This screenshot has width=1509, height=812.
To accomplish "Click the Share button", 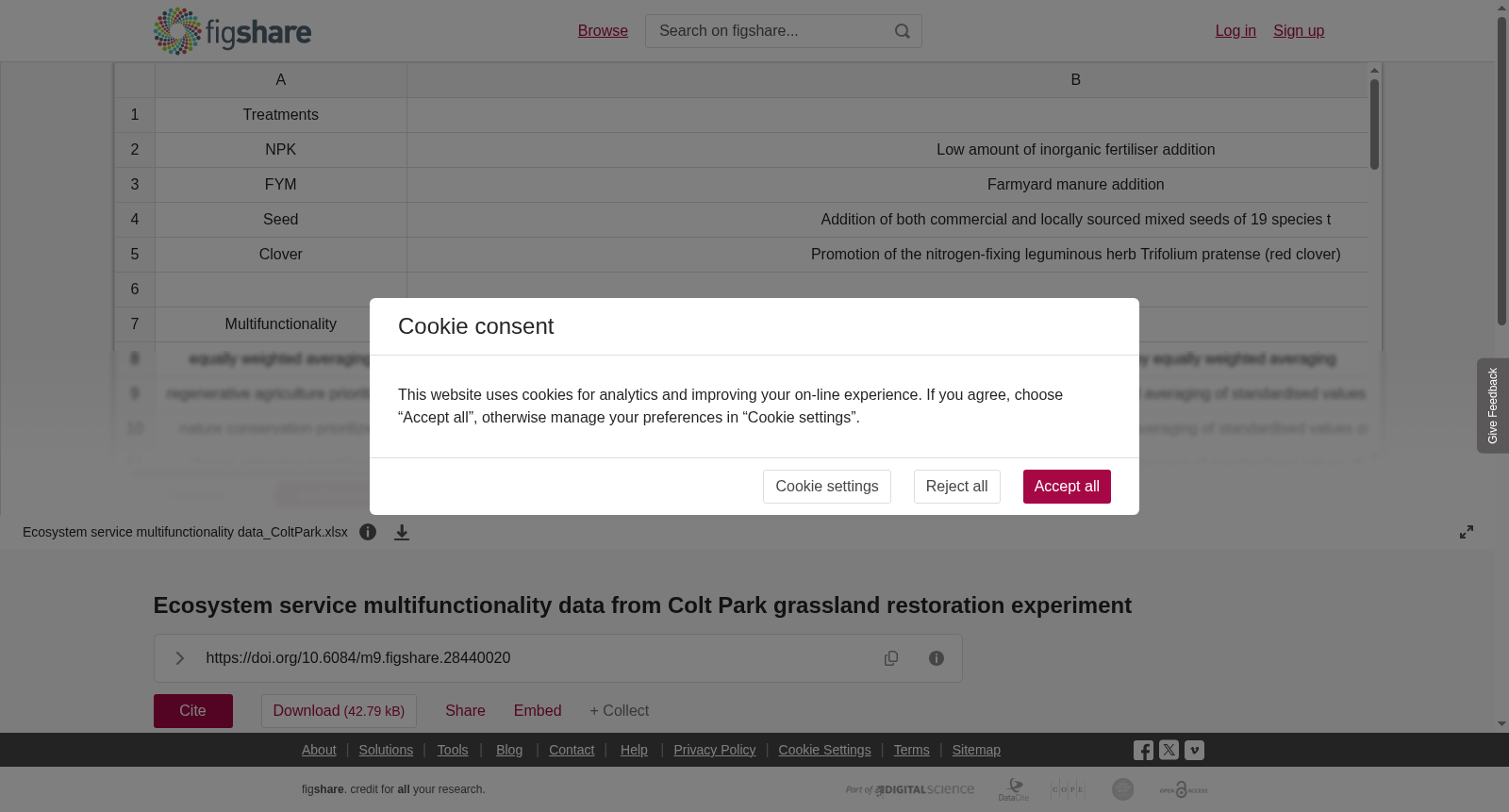I will [465, 711].
